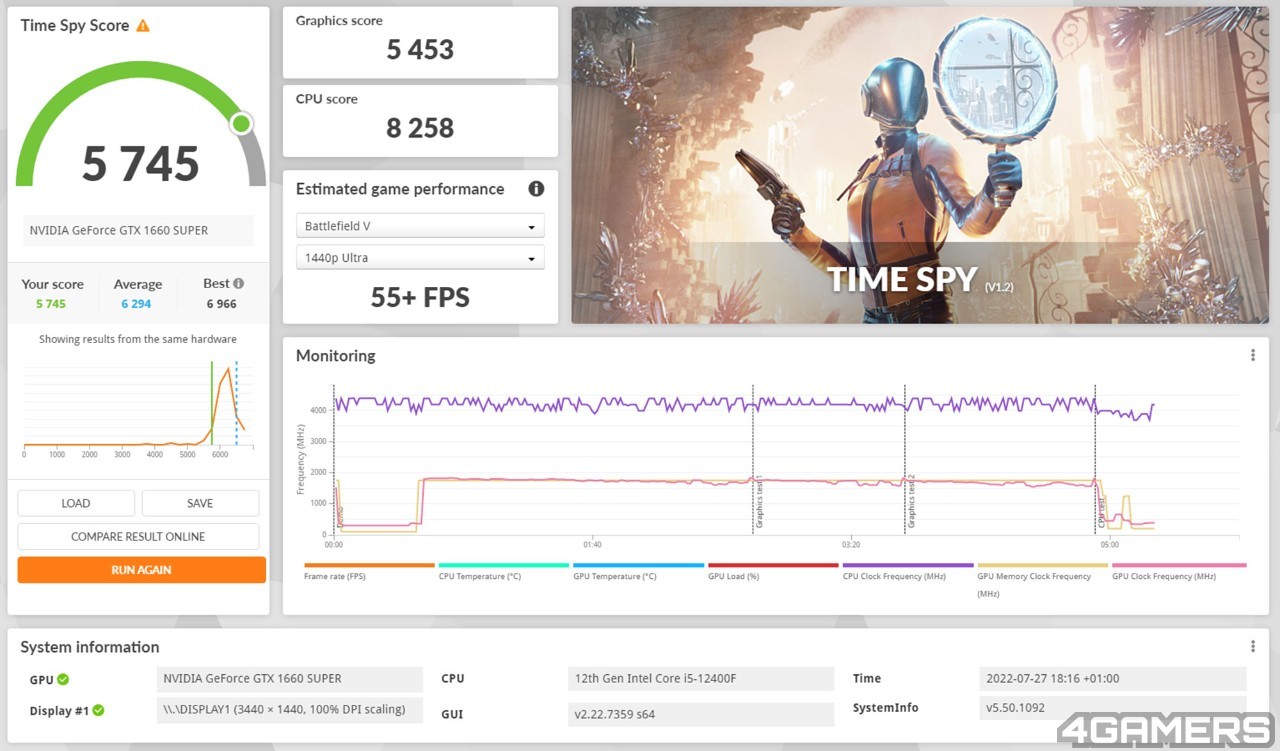The width and height of the screenshot is (1280, 751).
Task: Click the Monitoring panel heading
Action: point(336,356)
